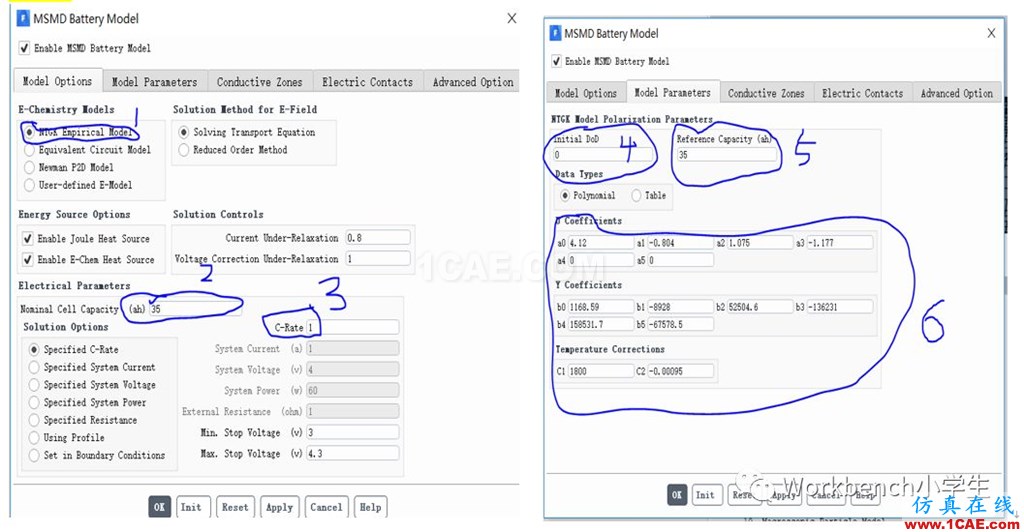Open Advanced Option tab in left dialog

tap(472, 82)
